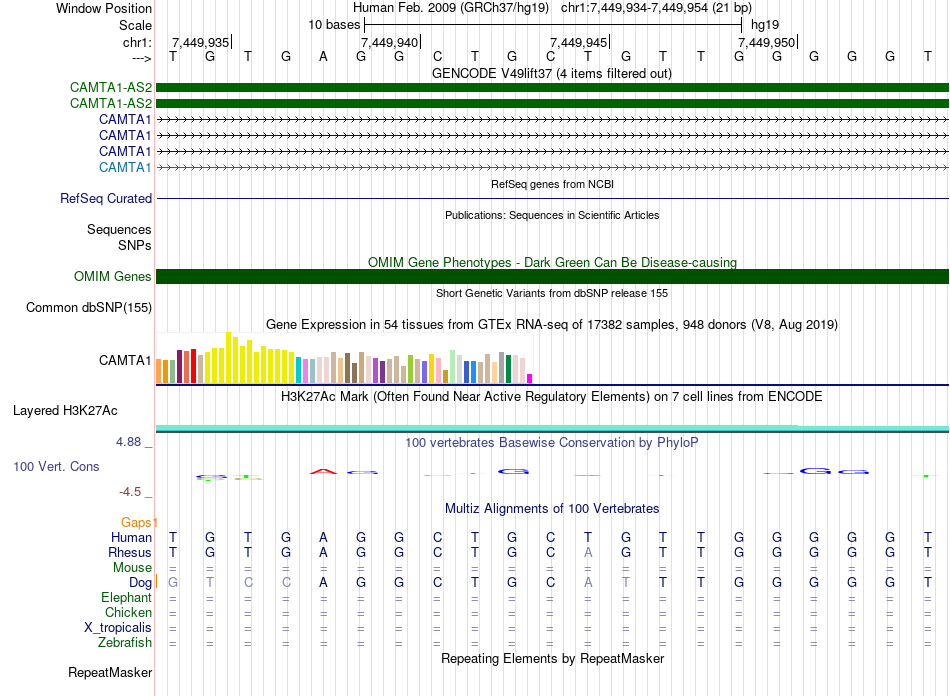Image resolution: width=950 pixels, height=696 pixels.
Task: Click the OMIM Genes dark green bar
Action: tap(552, 277)
